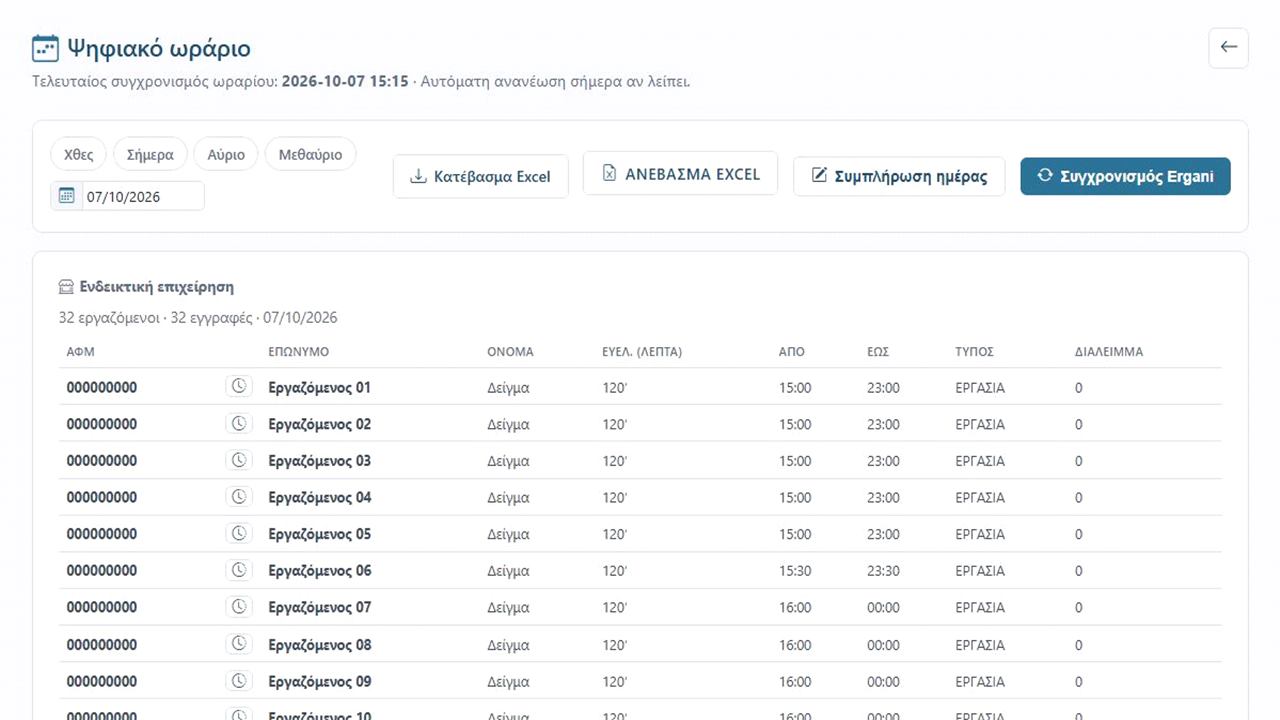This screenshot has height=720, width=1280.
Task: Click clock icon for Εργαζόμενος 08
Action: point(239,644)
